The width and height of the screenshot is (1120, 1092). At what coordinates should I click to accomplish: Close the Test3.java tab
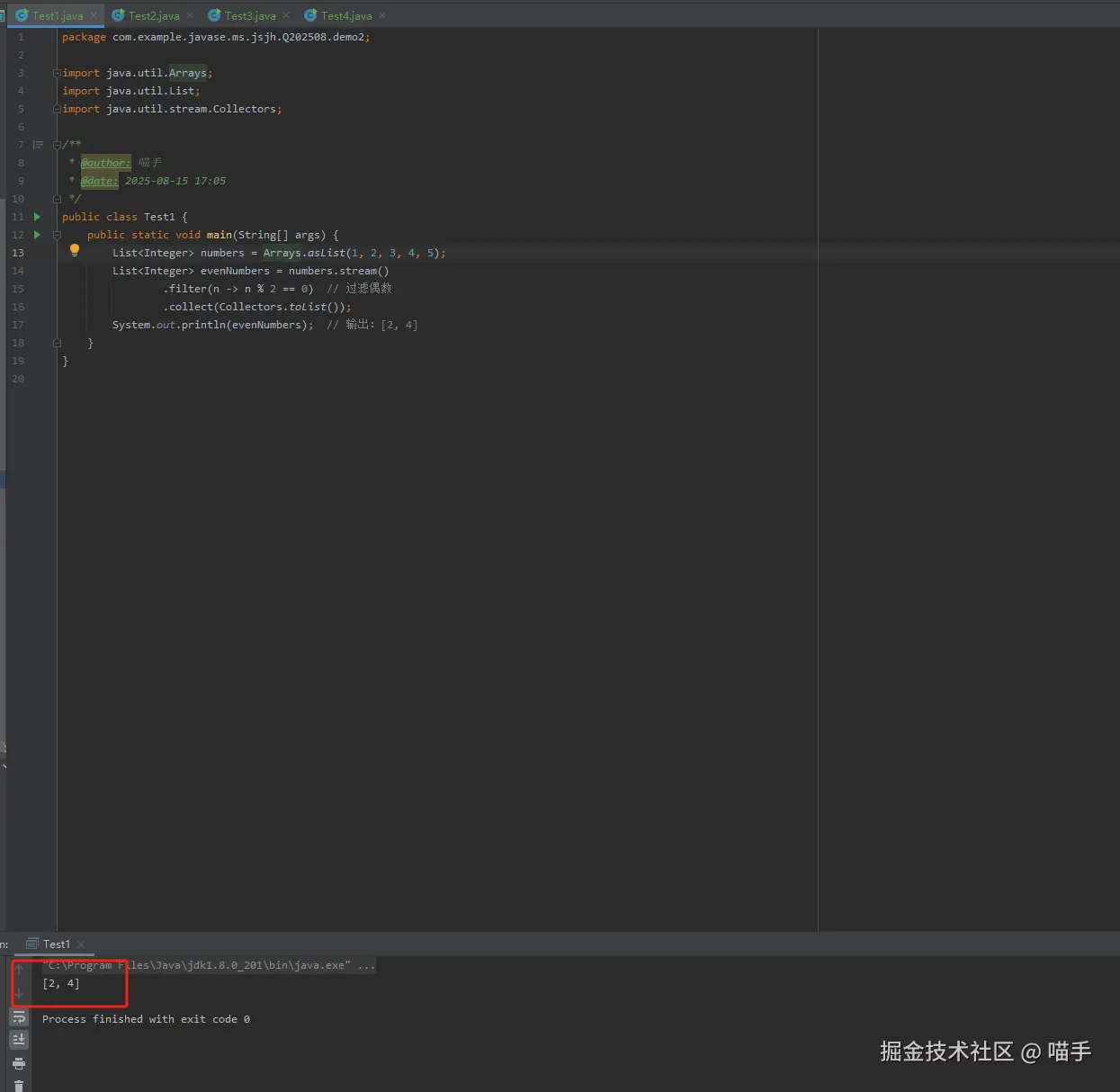click(286, 15)
